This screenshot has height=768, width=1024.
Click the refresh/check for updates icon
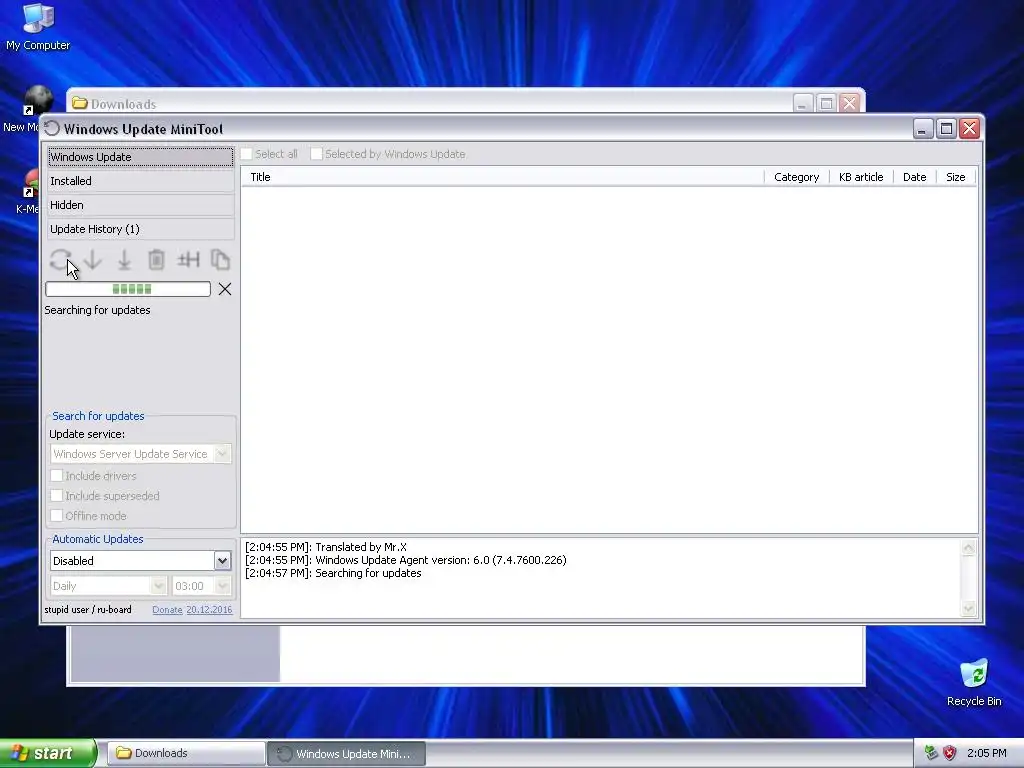61,260
